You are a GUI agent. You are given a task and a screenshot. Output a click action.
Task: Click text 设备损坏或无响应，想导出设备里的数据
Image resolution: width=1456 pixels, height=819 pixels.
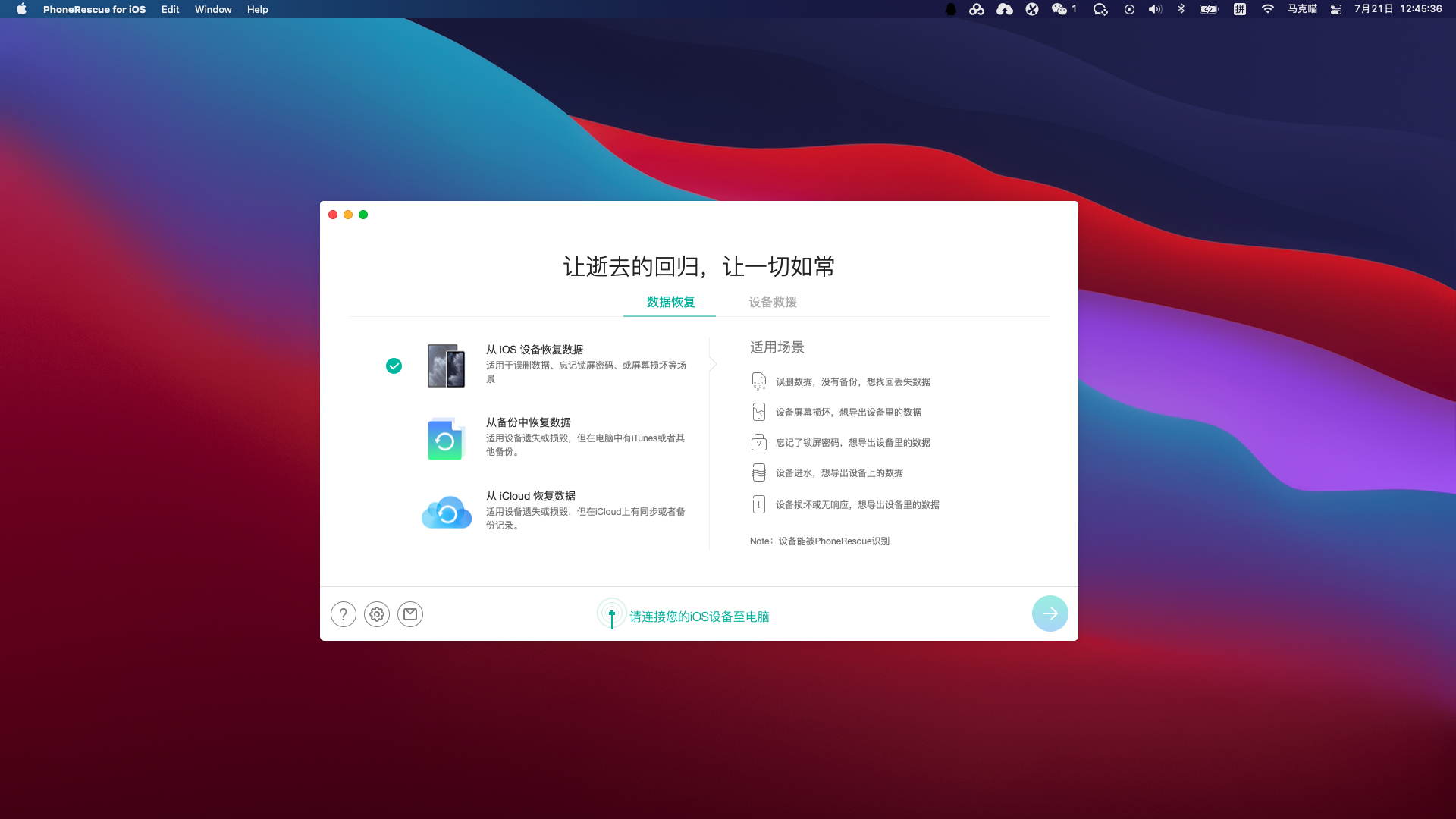[x=857, y=505]
